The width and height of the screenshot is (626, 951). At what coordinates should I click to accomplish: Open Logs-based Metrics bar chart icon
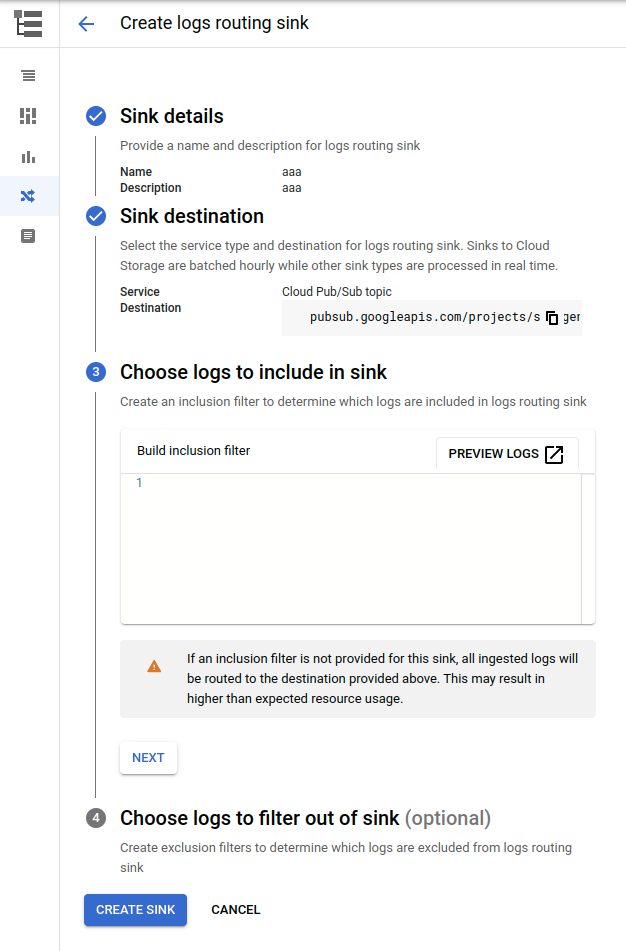tap(29, 157)
